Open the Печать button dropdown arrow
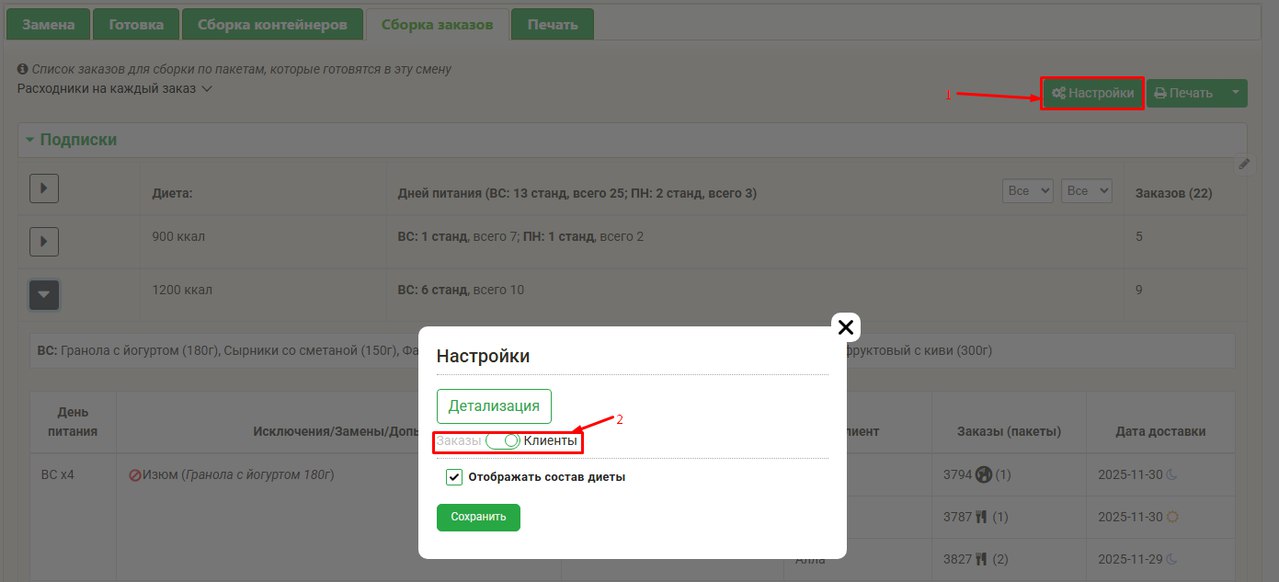The image size is (1279, 582). [1235, 93]
